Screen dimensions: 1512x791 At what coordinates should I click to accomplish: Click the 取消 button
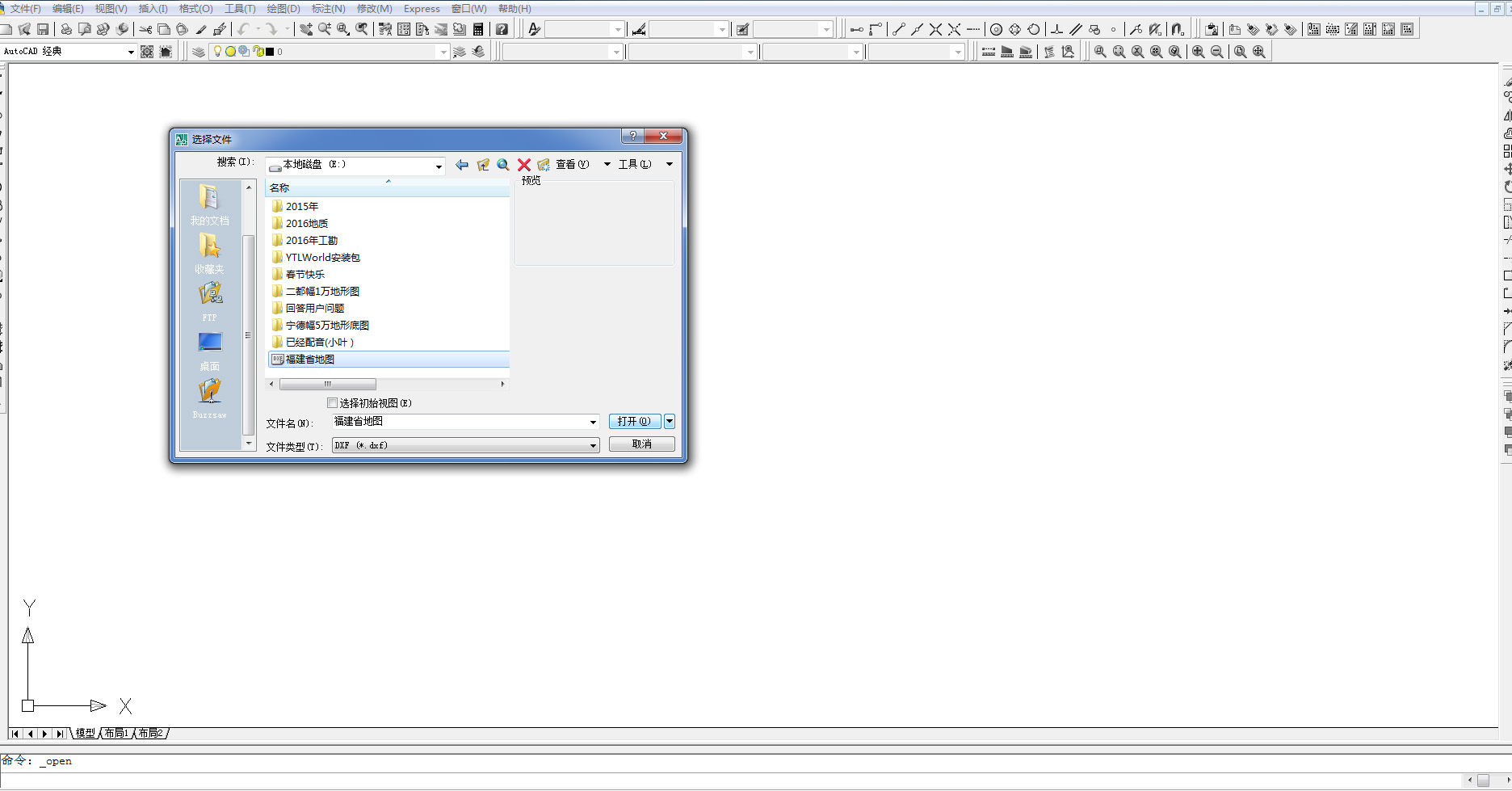click(642, 444)
